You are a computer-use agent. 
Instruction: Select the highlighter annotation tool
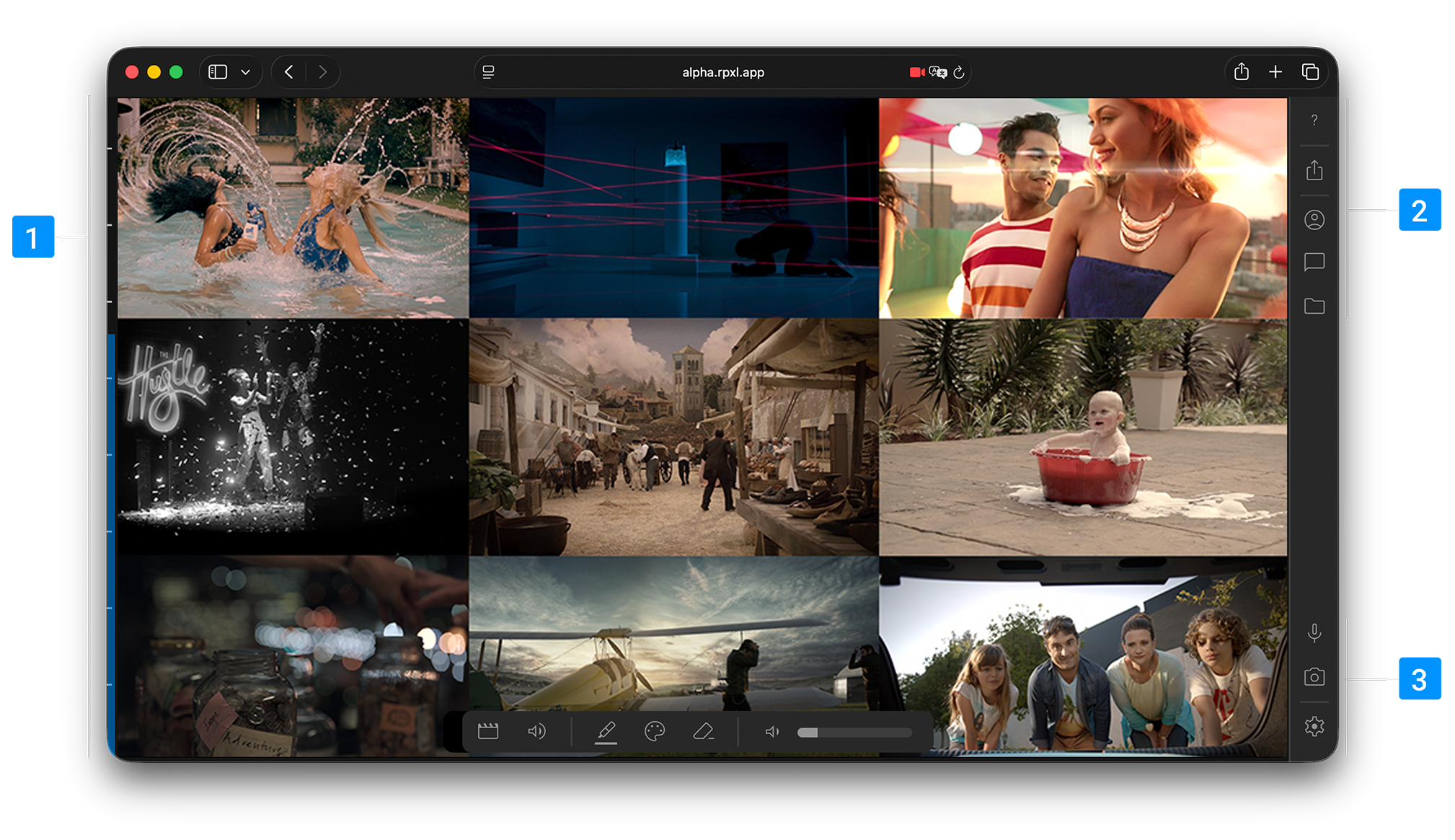606,731
